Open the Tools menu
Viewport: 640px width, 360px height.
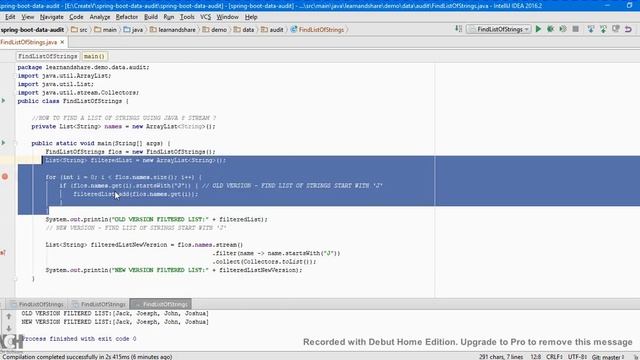[x=187, y=17]
